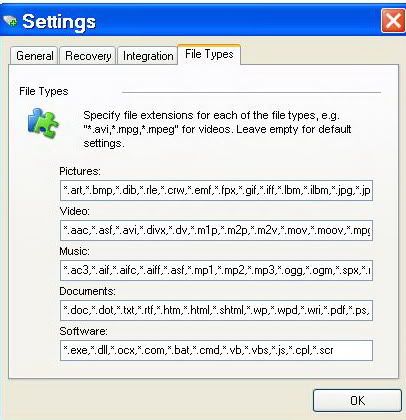Select the Integration tab
The image size is (406, 420).
click(148, 56)
